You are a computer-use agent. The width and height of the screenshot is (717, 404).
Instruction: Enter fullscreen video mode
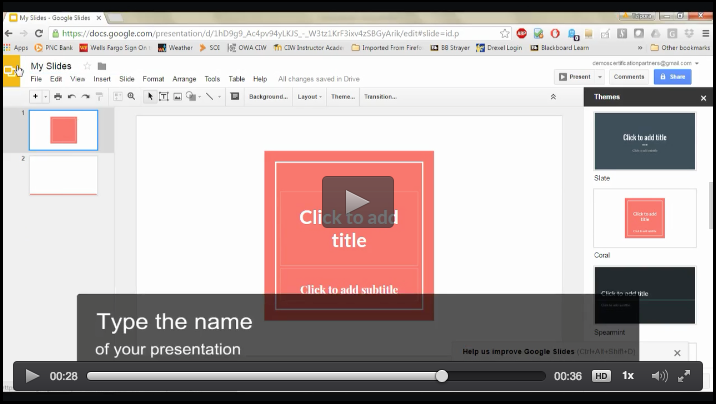pyautogui.click(x=684, y=376)
